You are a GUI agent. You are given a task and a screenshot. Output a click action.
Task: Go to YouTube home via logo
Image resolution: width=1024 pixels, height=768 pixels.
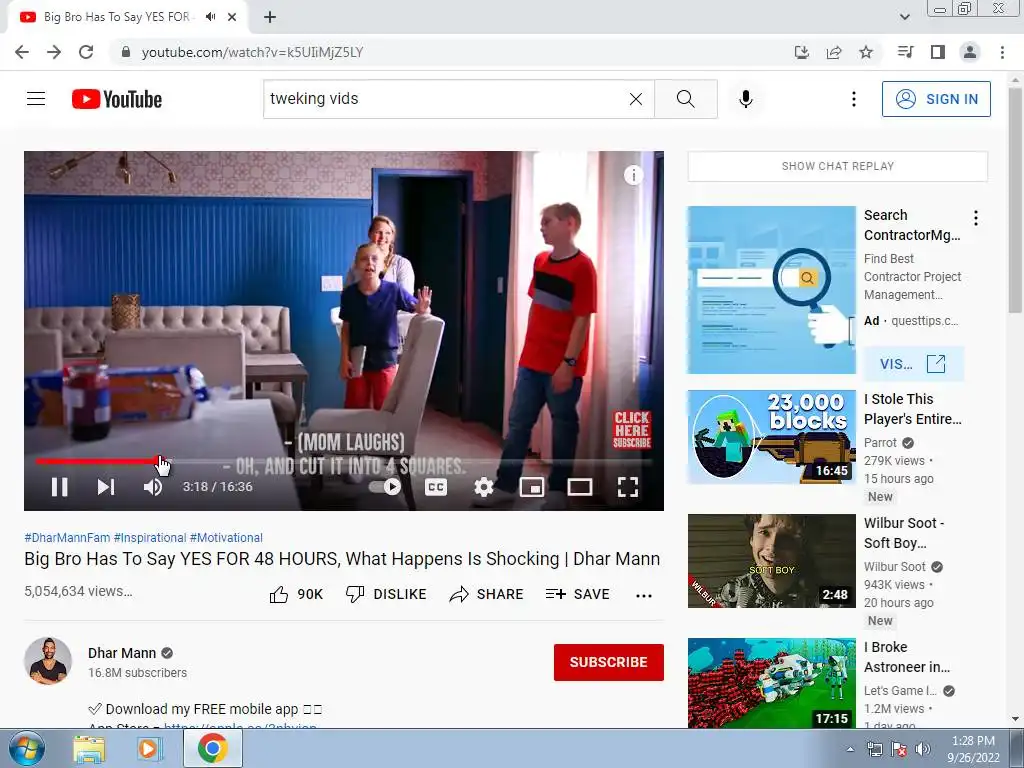pyautogui.click(x=117, y=99)
